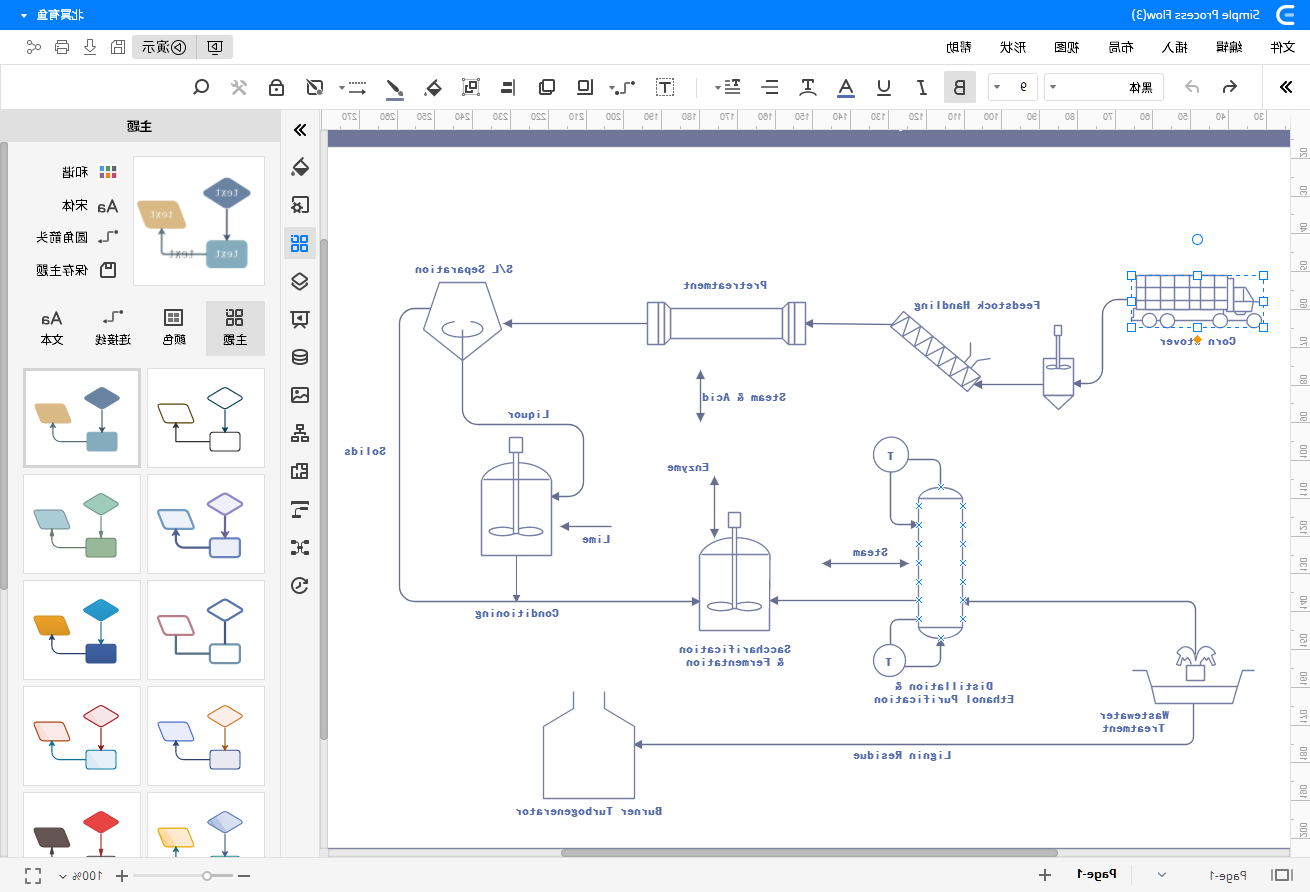The image size is (1310, 892).
Task: Click the 圆角箭头 connector option
Action: [x=76, y=238]
